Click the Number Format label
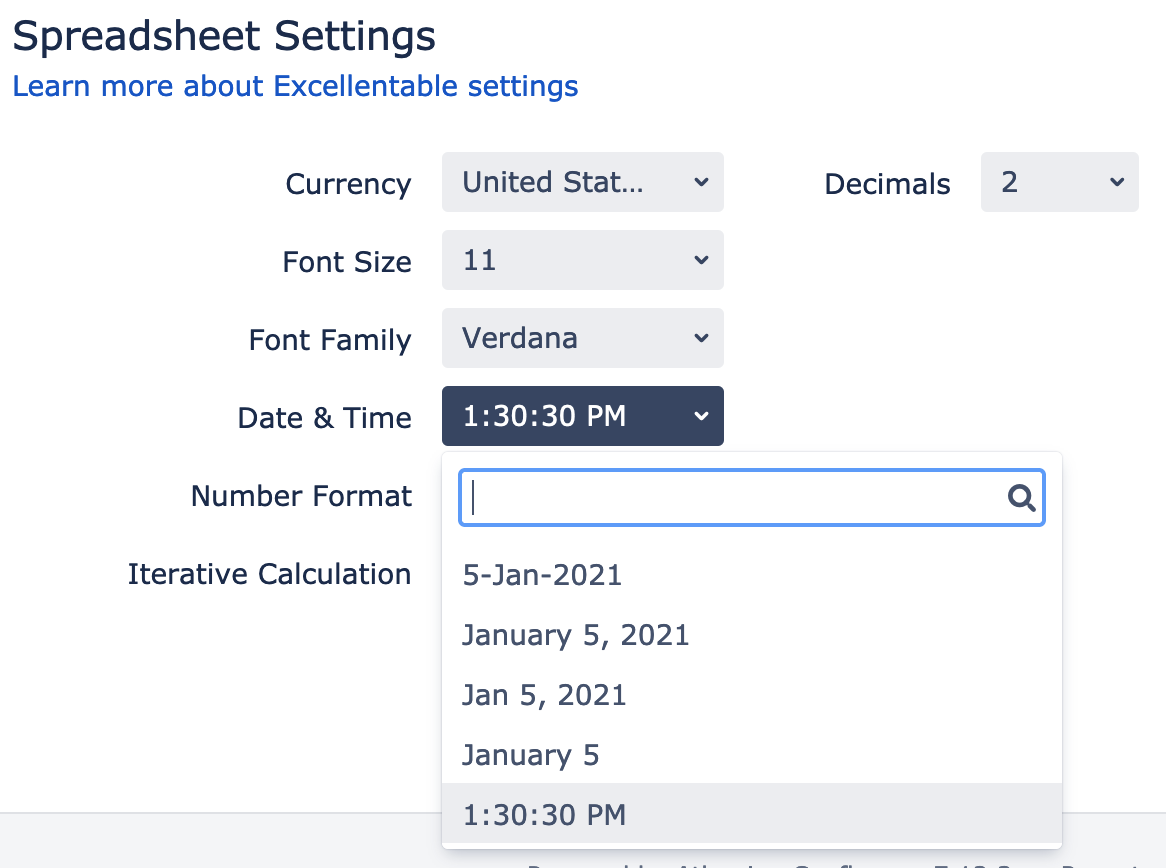 301,496
